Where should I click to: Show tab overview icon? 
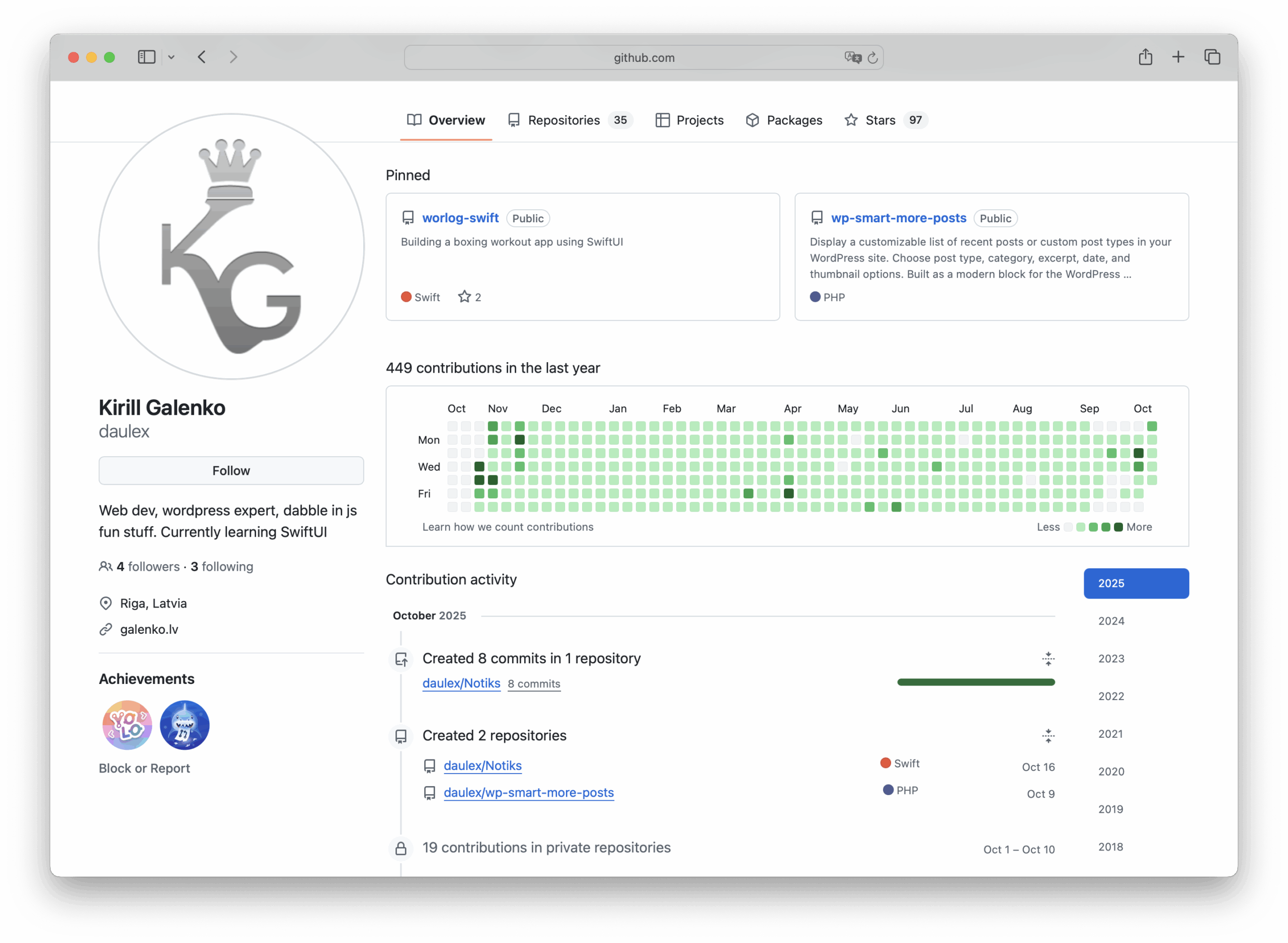[x=1212, y=57]
